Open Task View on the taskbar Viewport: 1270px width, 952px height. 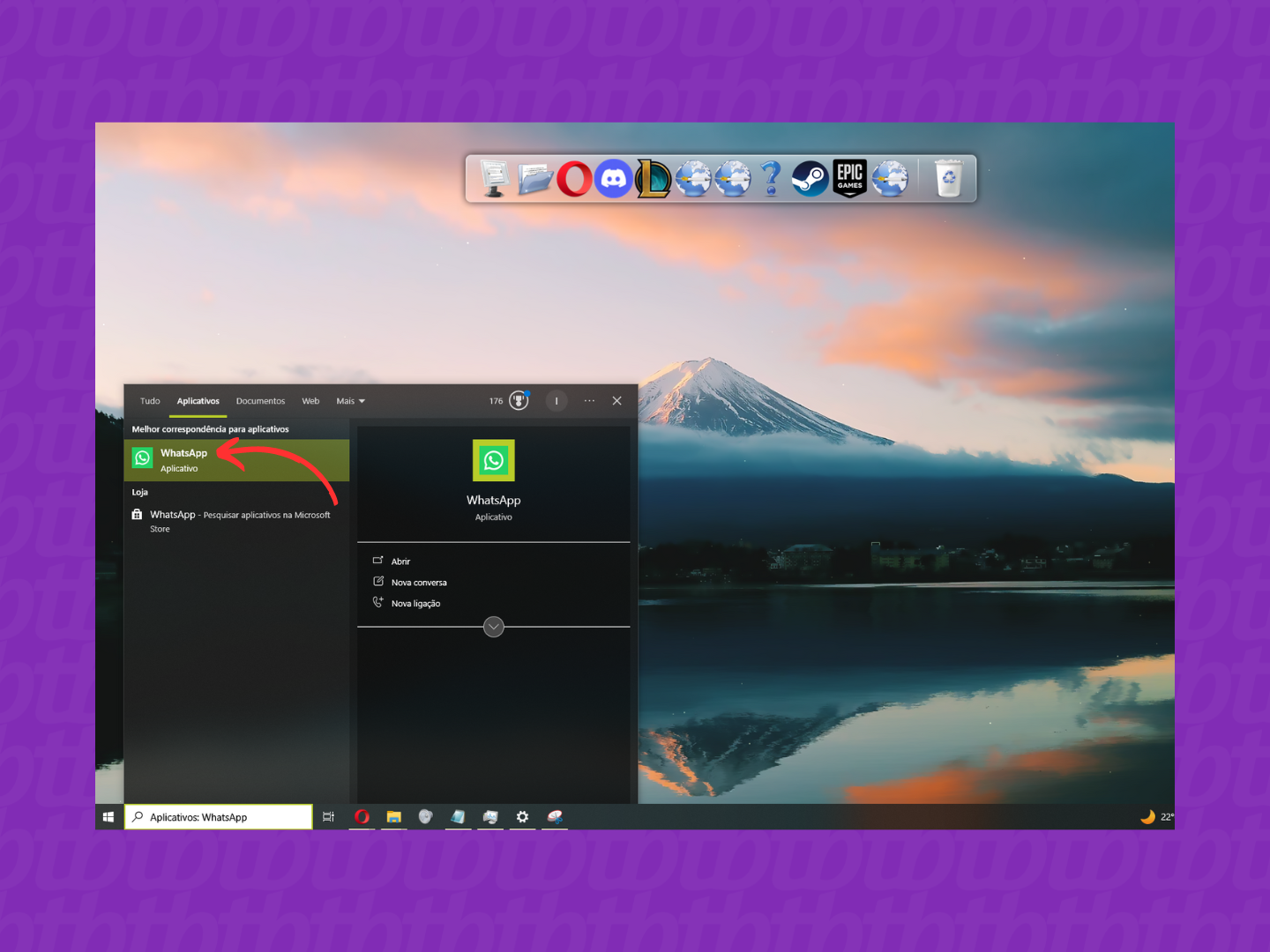[328, 817]
